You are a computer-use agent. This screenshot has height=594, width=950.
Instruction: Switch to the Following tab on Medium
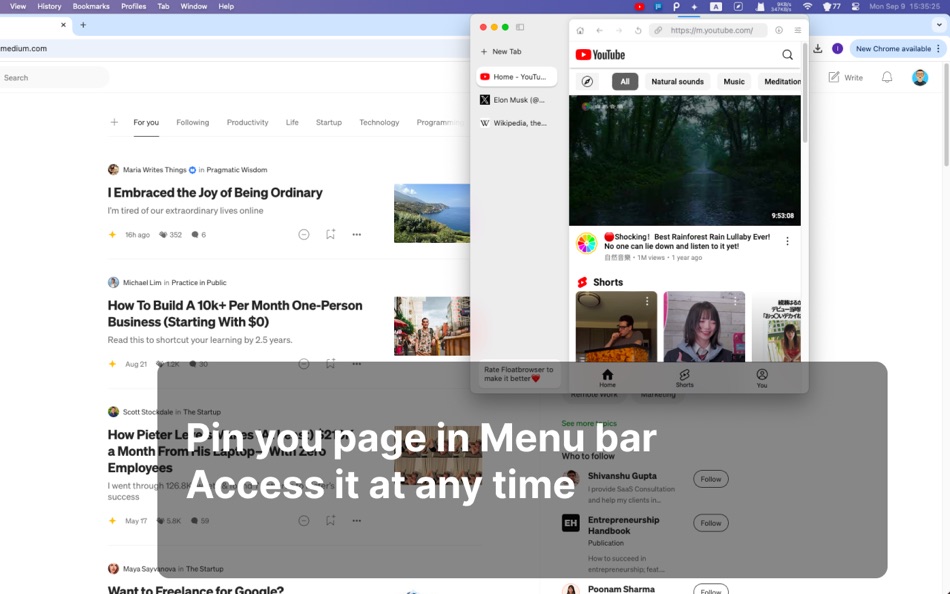(193, 122)
